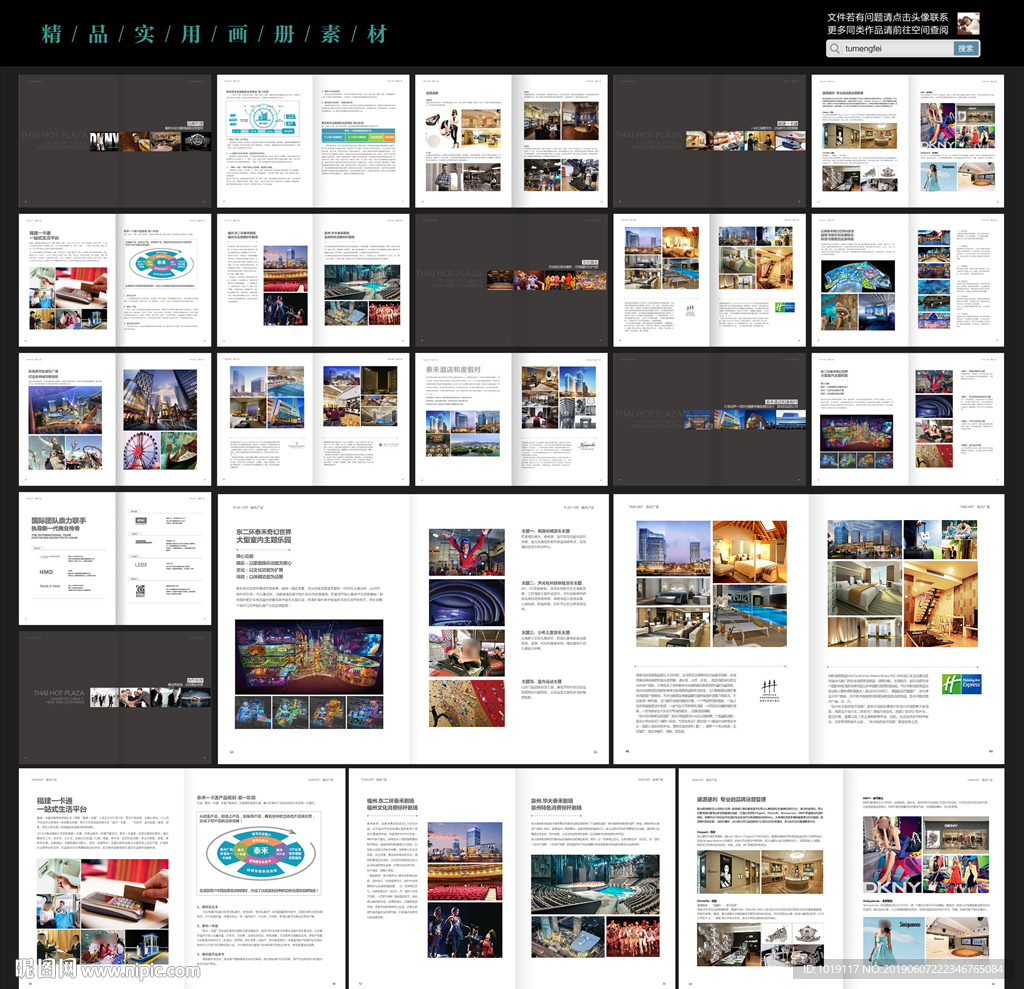
Task: Open the small spread titled 泰禾酒店和度假村
Action: 511,419
